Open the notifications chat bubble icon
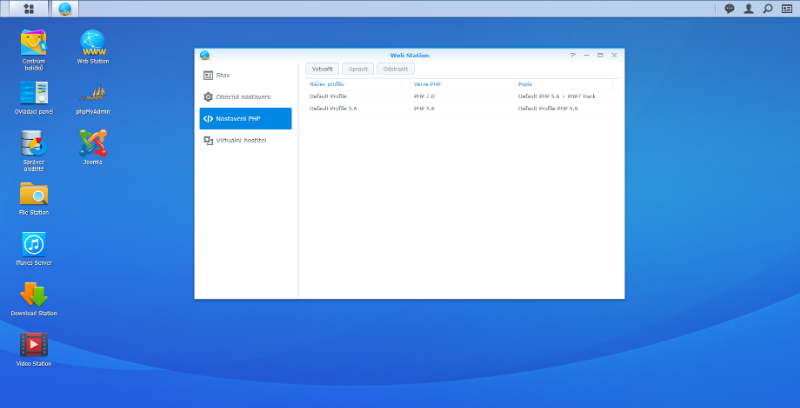Image resolution: width=800 pixels, height=408 pixels. tap(730, 9)
